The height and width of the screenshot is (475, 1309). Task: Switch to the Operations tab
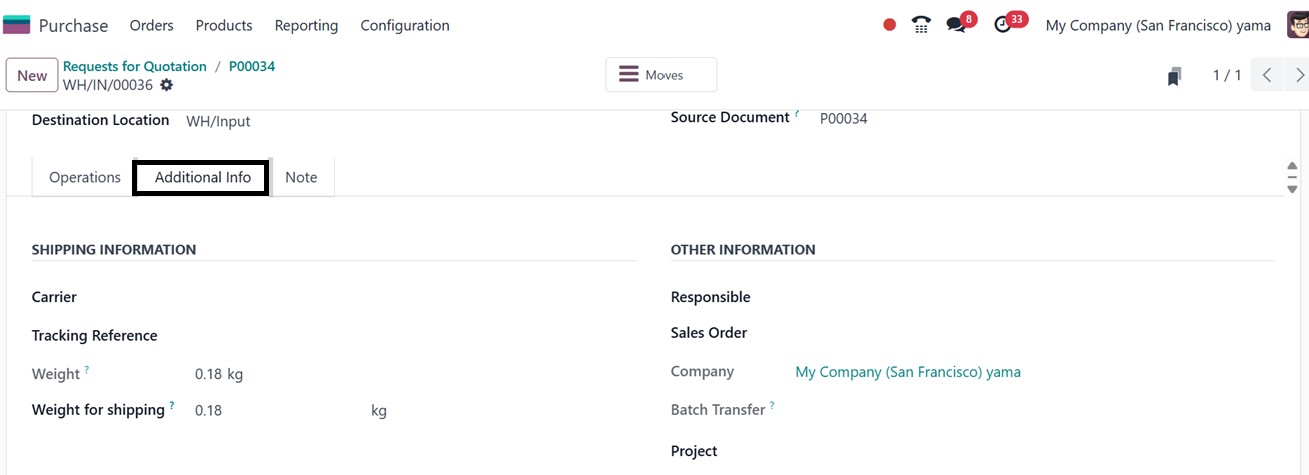coord(85,177)
